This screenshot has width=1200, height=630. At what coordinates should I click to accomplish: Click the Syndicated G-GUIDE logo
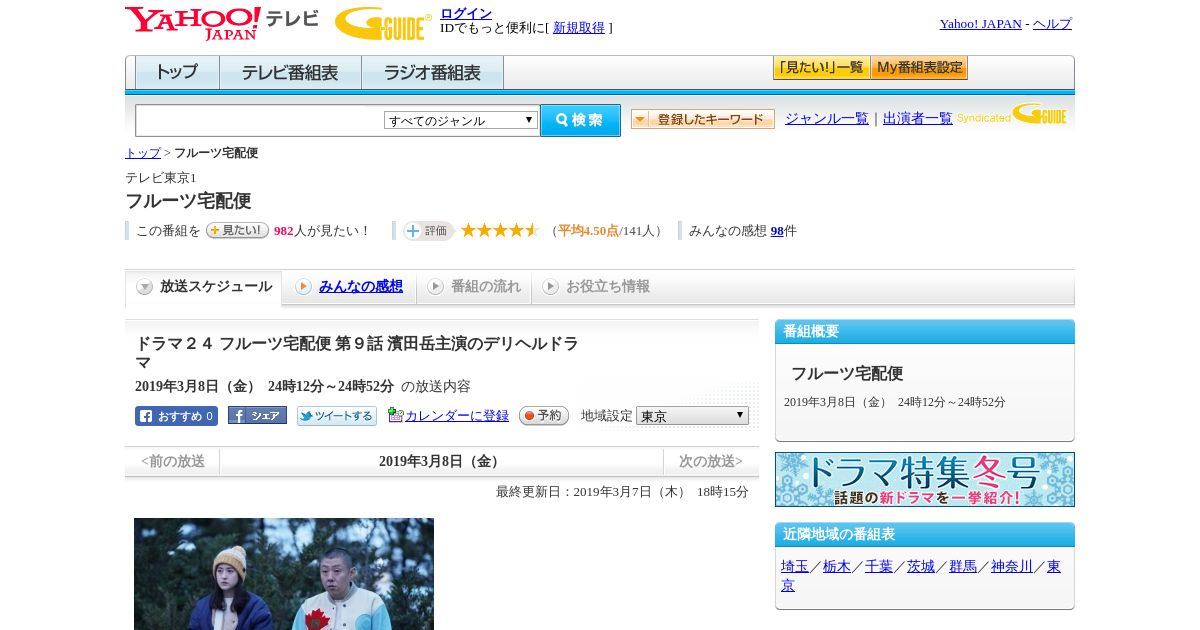pos(1012,115)
